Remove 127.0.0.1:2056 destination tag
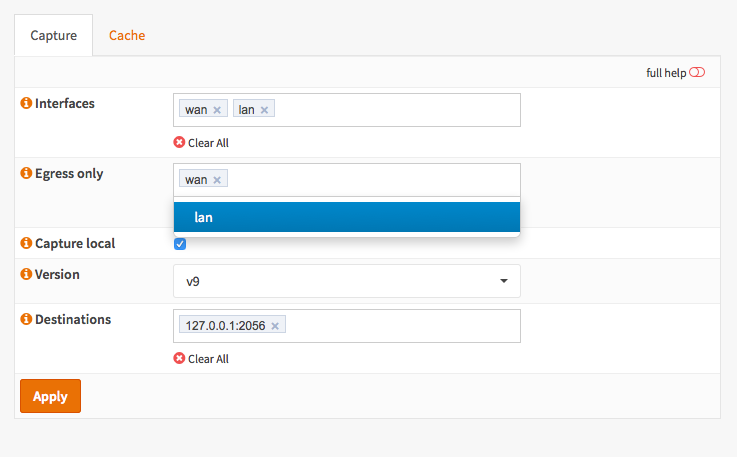737x457 pixels. [275, 325]
